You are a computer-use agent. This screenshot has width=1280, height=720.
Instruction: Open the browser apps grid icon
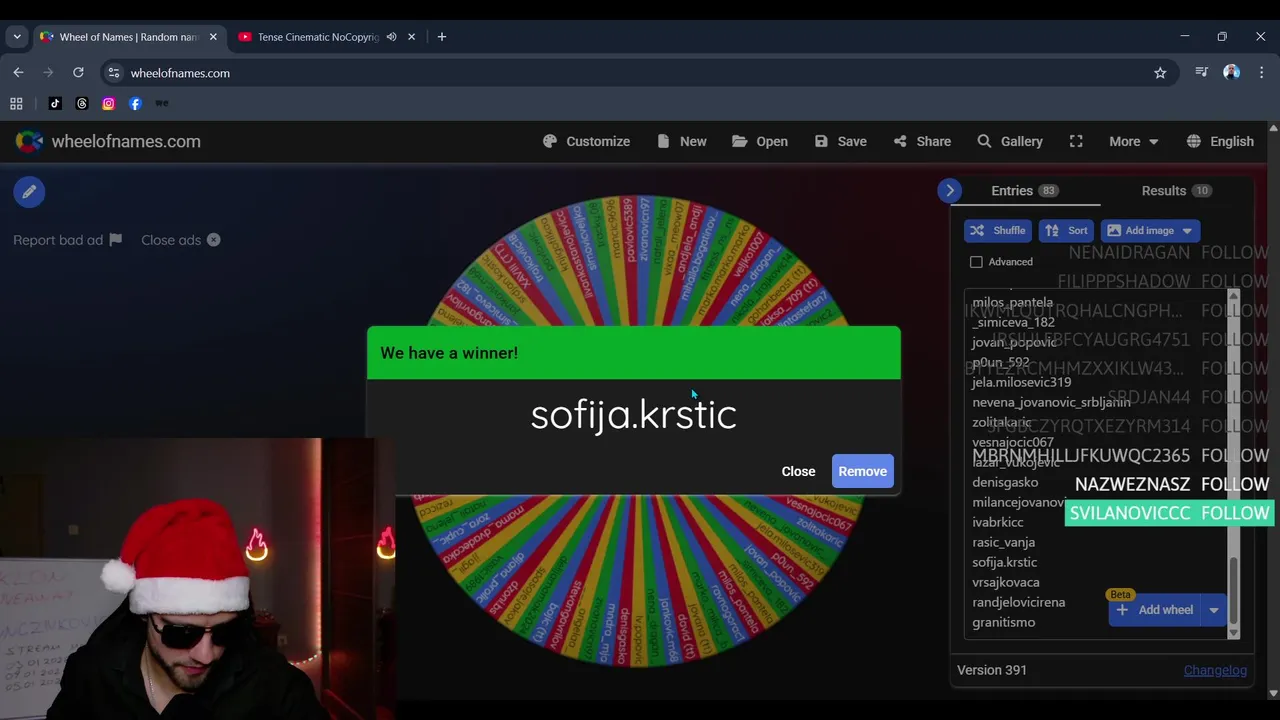point(16,103)
